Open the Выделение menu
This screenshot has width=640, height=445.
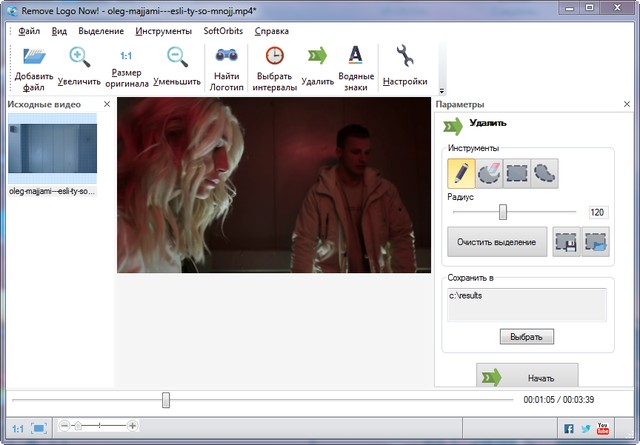click(101, 31)
